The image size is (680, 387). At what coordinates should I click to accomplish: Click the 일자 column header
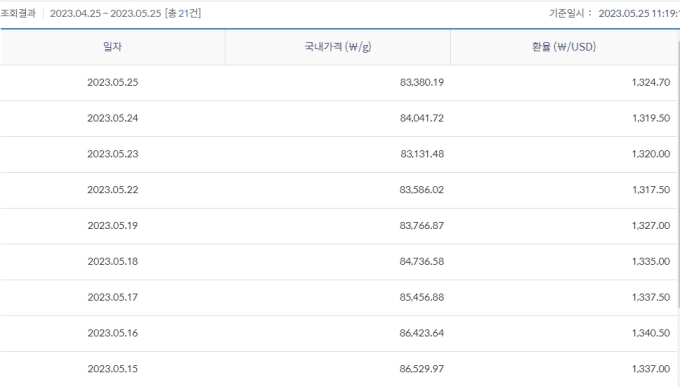pyautogui.click(x=112, y=47)
